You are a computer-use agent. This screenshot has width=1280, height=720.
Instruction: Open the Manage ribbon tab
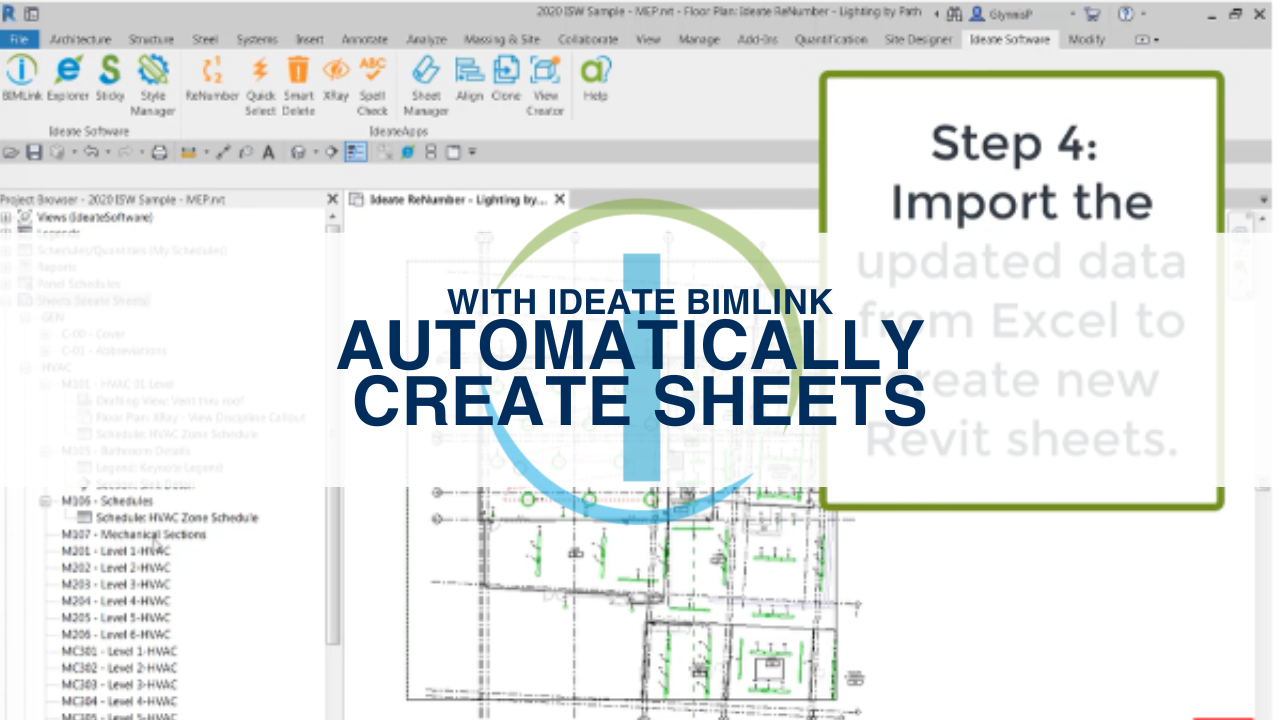coord(698,39)
